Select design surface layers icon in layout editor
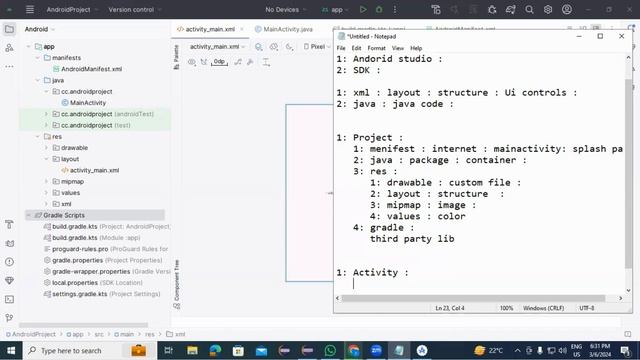Image resolution: width=640 pixels, height=360 pixels. (x=259, y=47)
